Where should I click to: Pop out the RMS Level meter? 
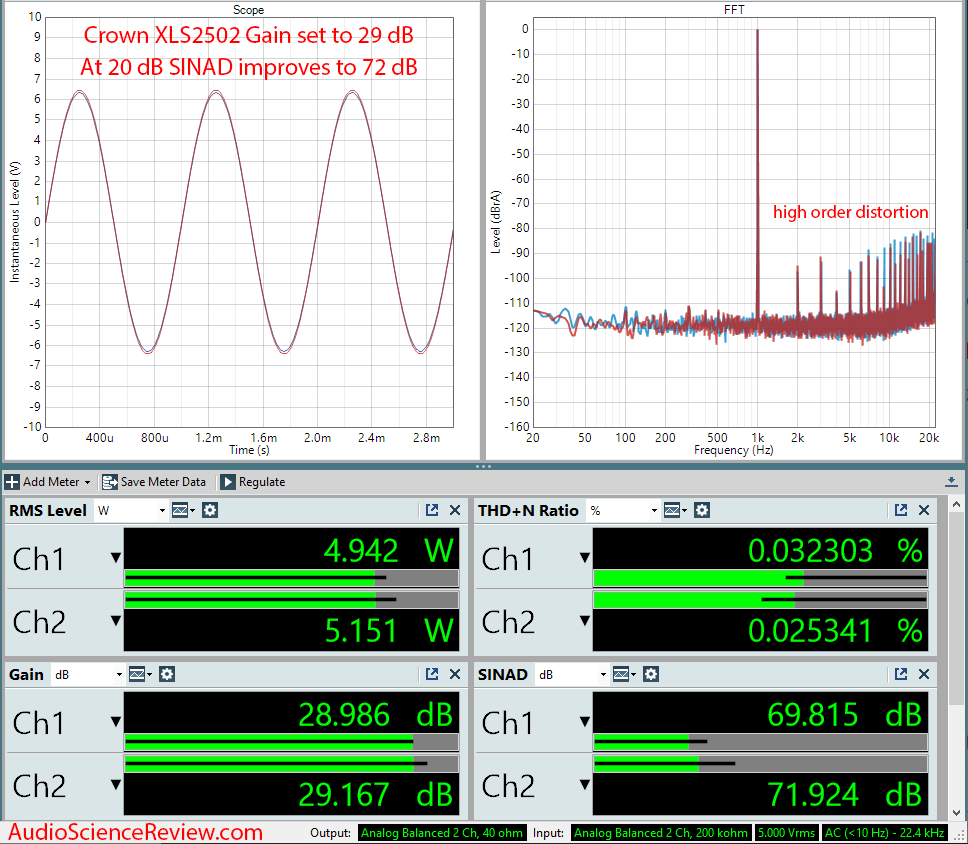point(432,510)
